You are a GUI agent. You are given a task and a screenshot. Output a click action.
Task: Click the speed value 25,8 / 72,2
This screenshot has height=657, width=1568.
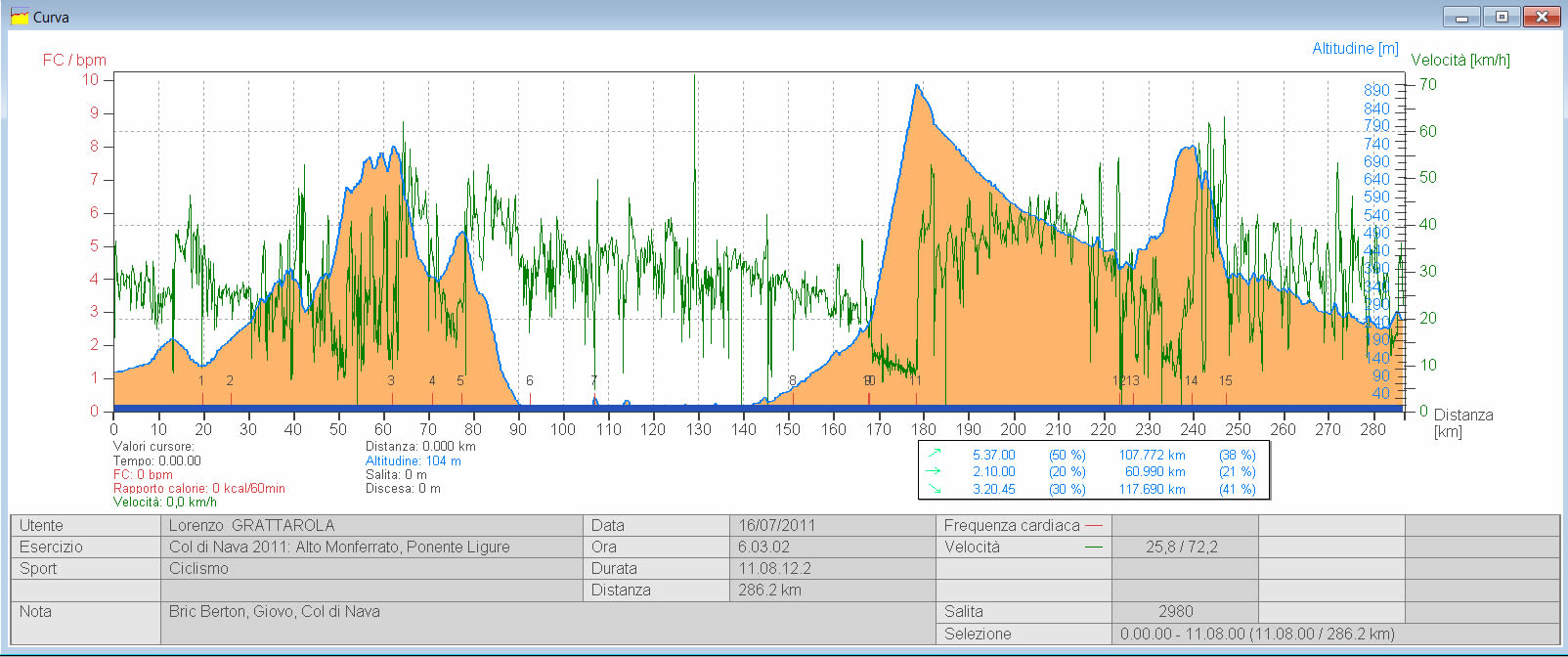click(x=1182, y=547)
